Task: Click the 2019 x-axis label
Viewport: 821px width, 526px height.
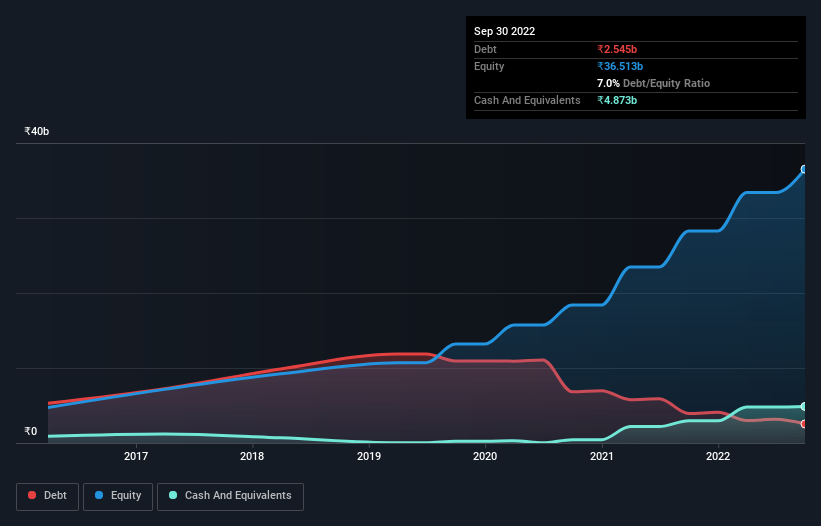Action: (369, 456)
